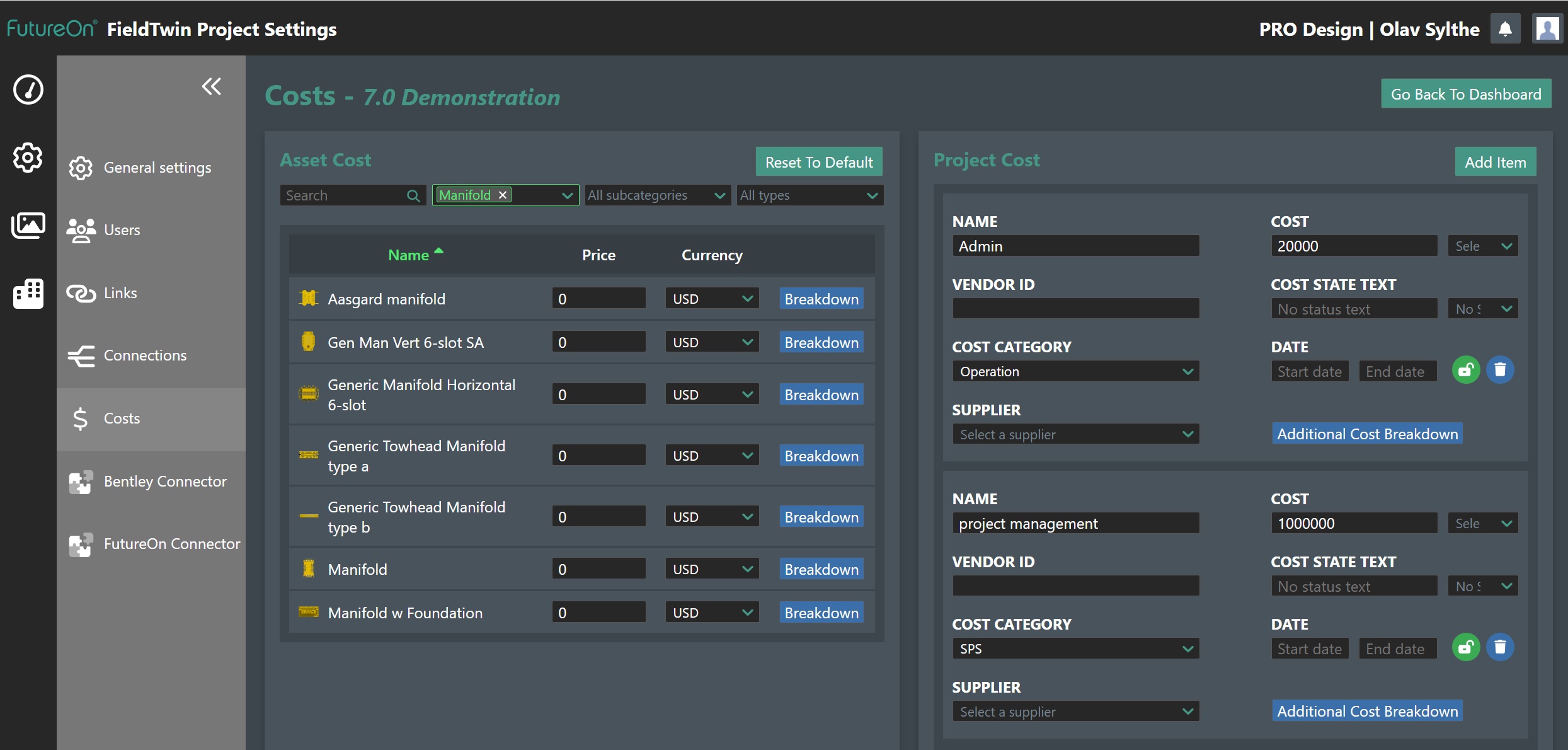Click Add Item button in Project Cost
The image size is (1568, 750).
(x=1496, y=162)
